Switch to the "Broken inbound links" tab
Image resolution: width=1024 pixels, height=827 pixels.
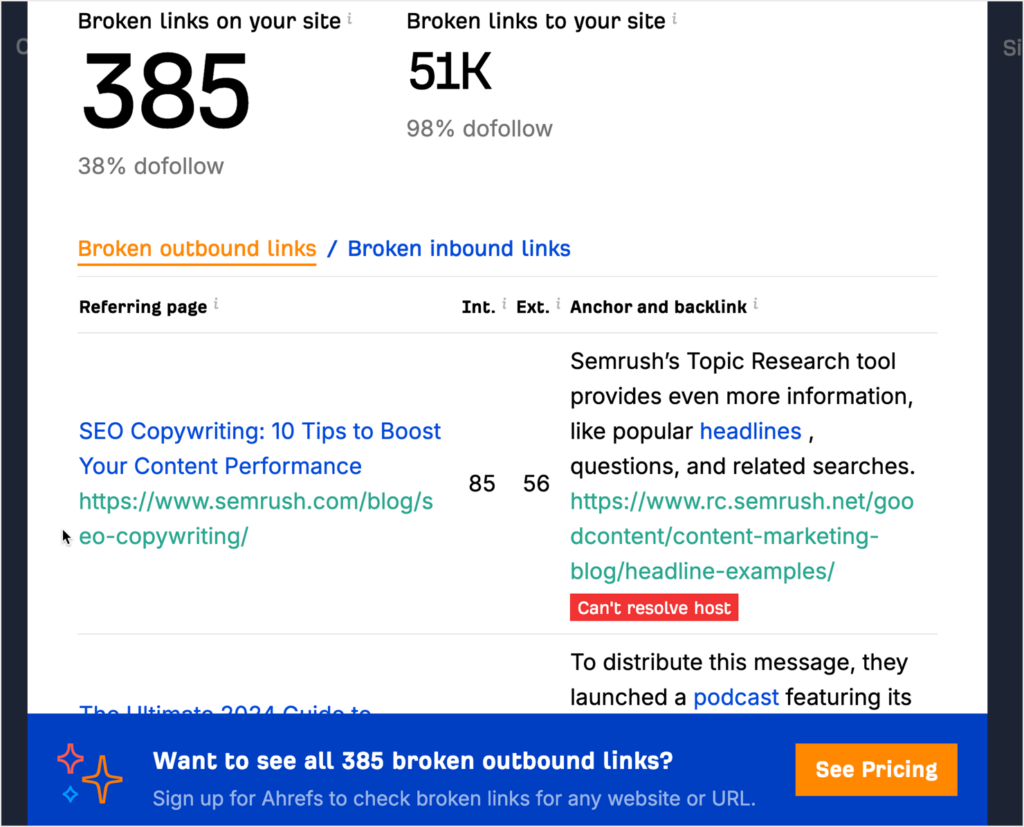459,248
